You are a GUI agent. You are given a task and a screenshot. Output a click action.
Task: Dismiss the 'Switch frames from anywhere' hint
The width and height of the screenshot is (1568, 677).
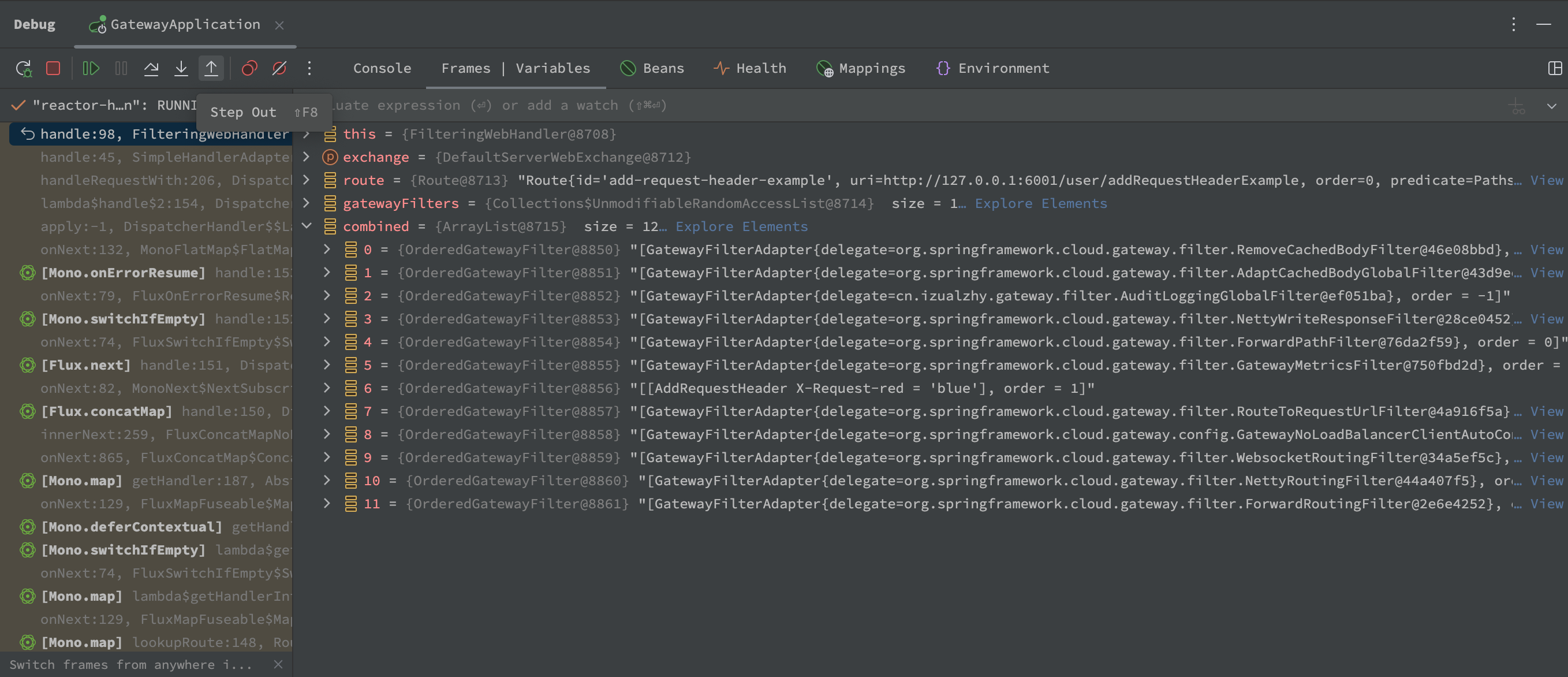pos(278,665)
